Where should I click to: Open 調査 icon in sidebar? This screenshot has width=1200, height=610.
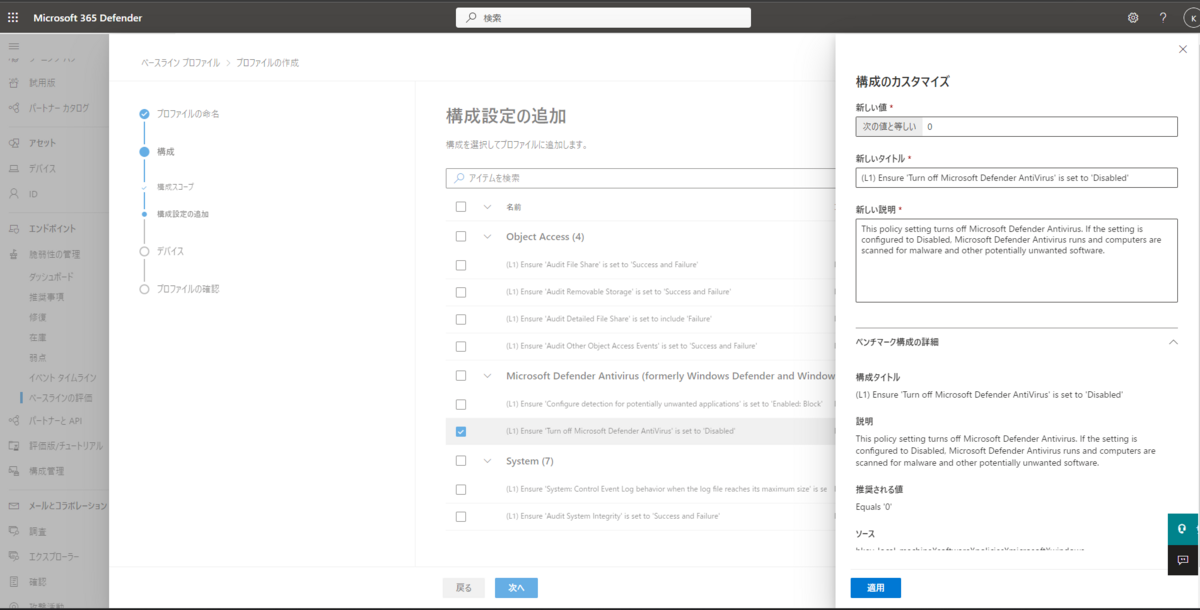[x=14, y=531]
